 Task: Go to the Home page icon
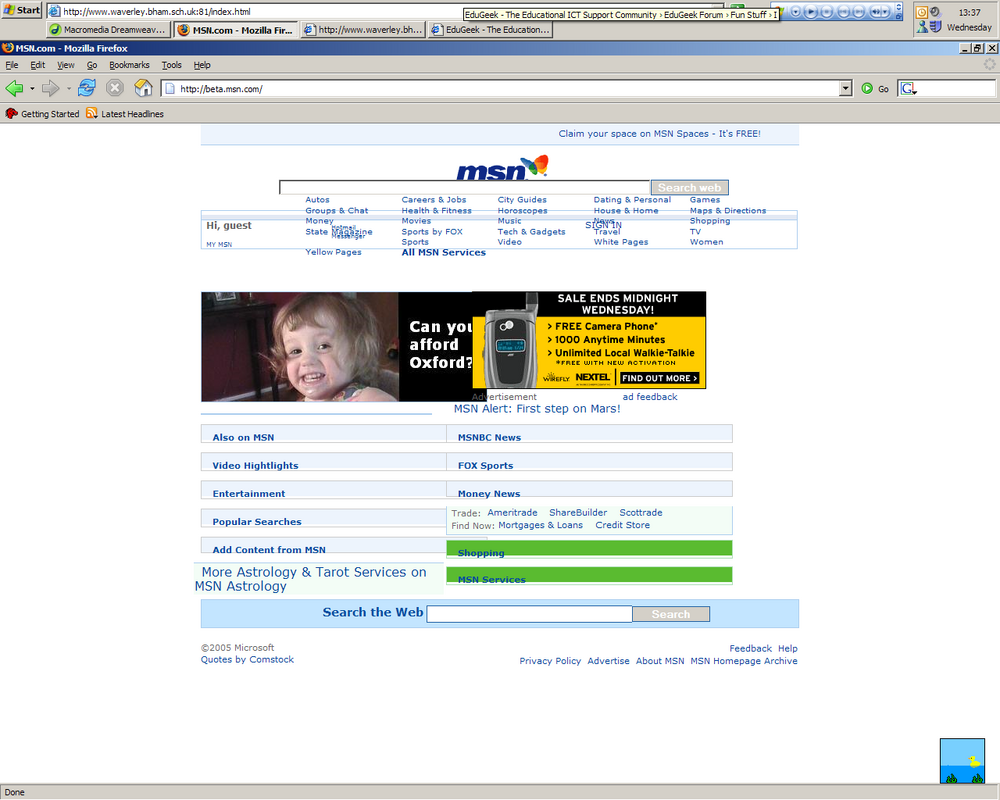point(143,88)
